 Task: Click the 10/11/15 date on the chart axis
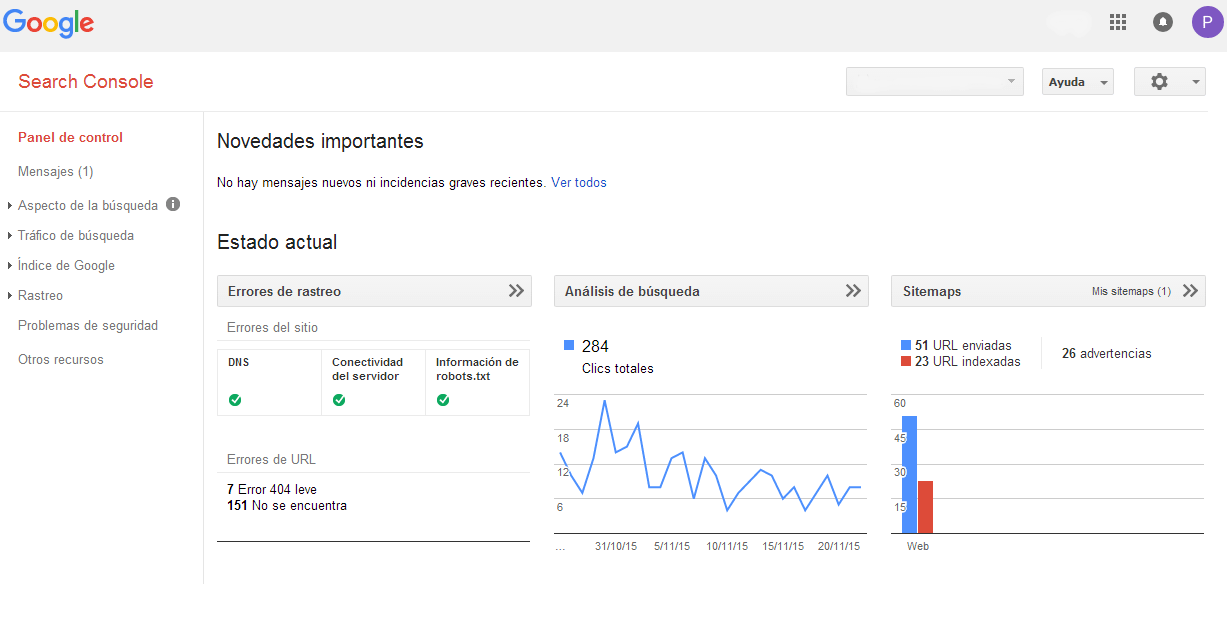click(x=727, y=546)
